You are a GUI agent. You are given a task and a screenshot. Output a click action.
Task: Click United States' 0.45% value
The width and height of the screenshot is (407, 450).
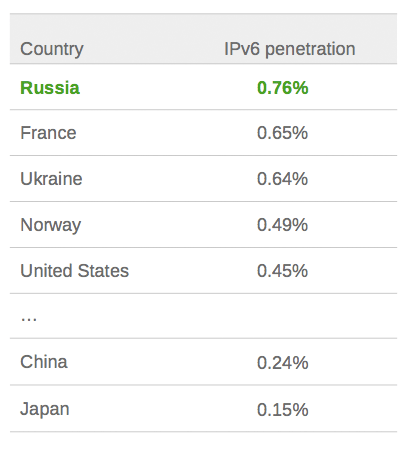click(283, 271)
